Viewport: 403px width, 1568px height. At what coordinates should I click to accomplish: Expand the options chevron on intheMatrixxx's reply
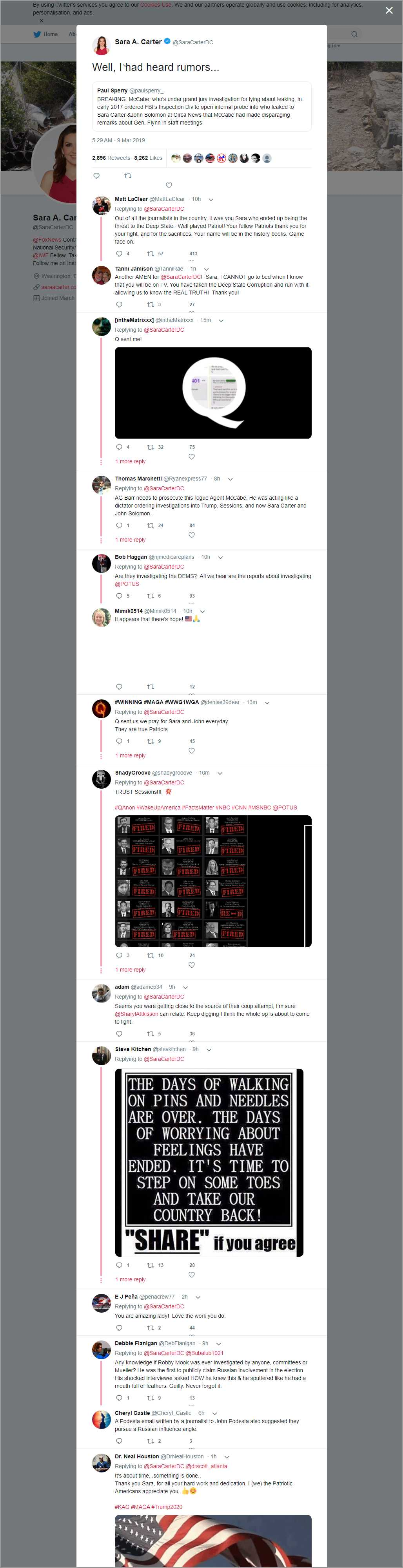pyautogui.click(x=221, y=320)
